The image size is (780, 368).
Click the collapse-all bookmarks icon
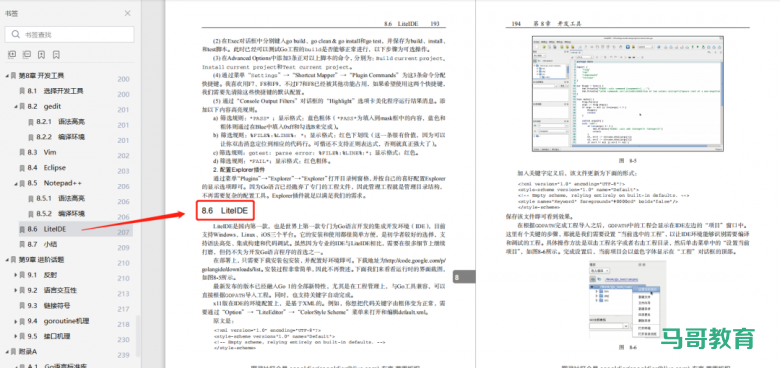(x=27, y=54)
